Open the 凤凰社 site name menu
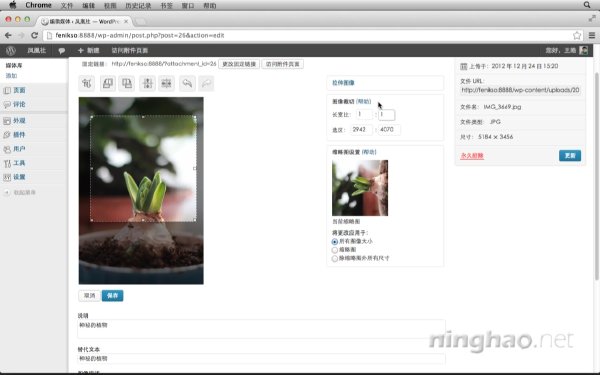 [x=36, y=50]
